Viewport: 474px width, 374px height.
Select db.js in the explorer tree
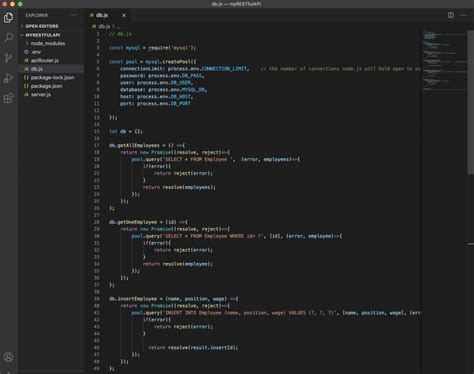52,69
